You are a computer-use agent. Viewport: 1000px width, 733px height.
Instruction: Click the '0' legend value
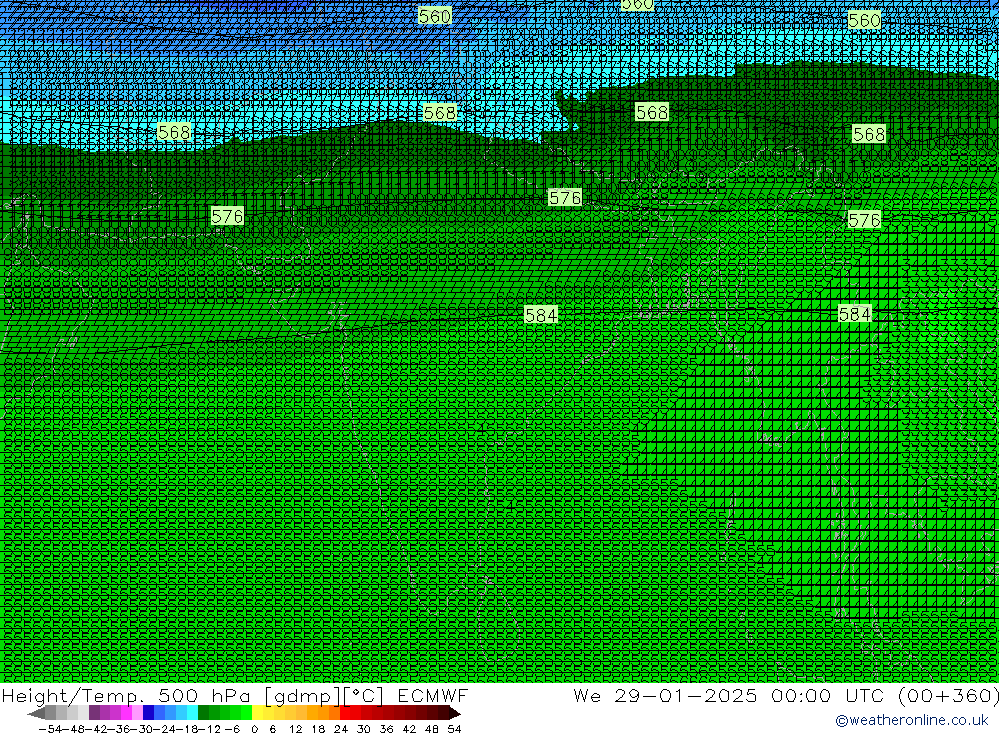coord(254,729)
